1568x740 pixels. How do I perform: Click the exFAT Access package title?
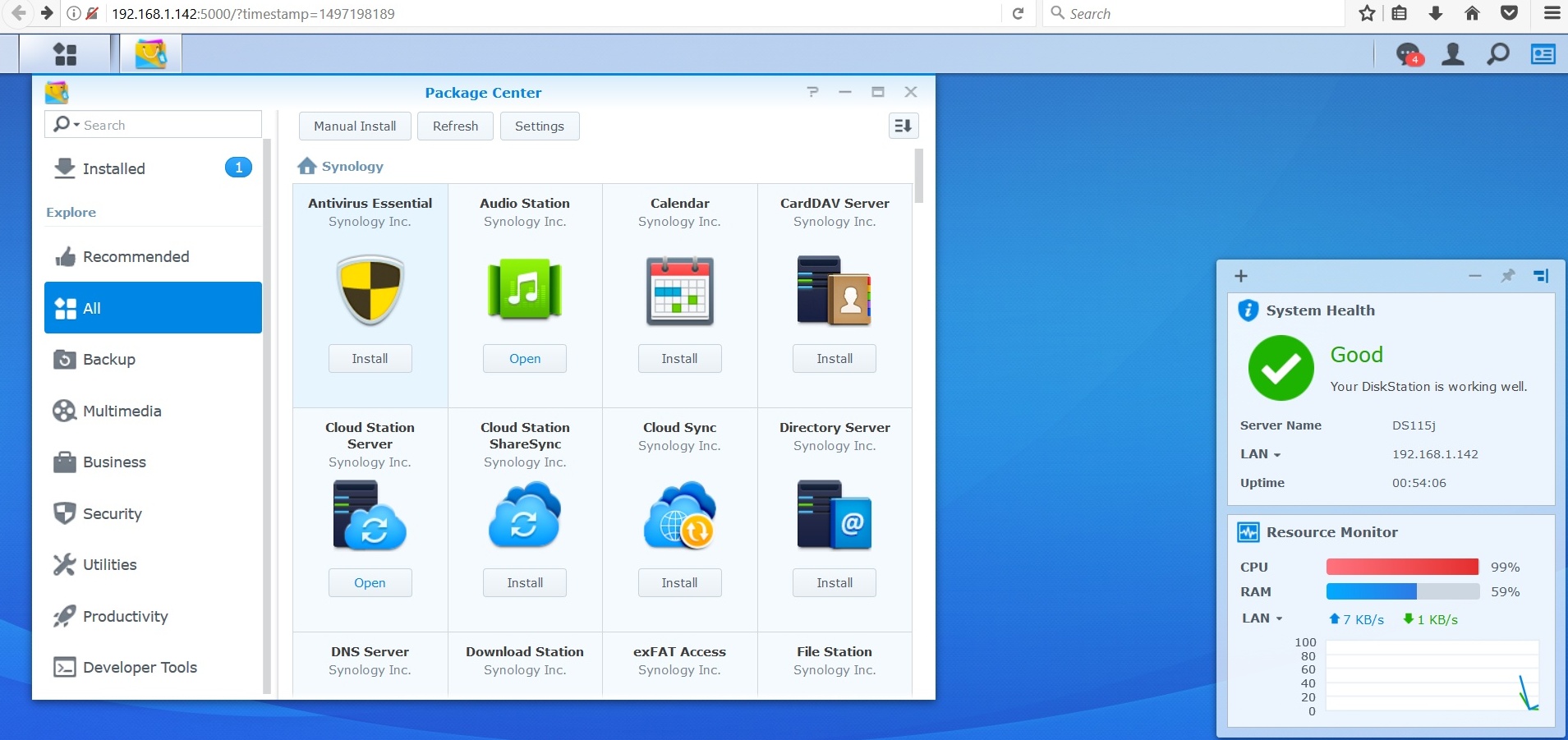point(680,652)
